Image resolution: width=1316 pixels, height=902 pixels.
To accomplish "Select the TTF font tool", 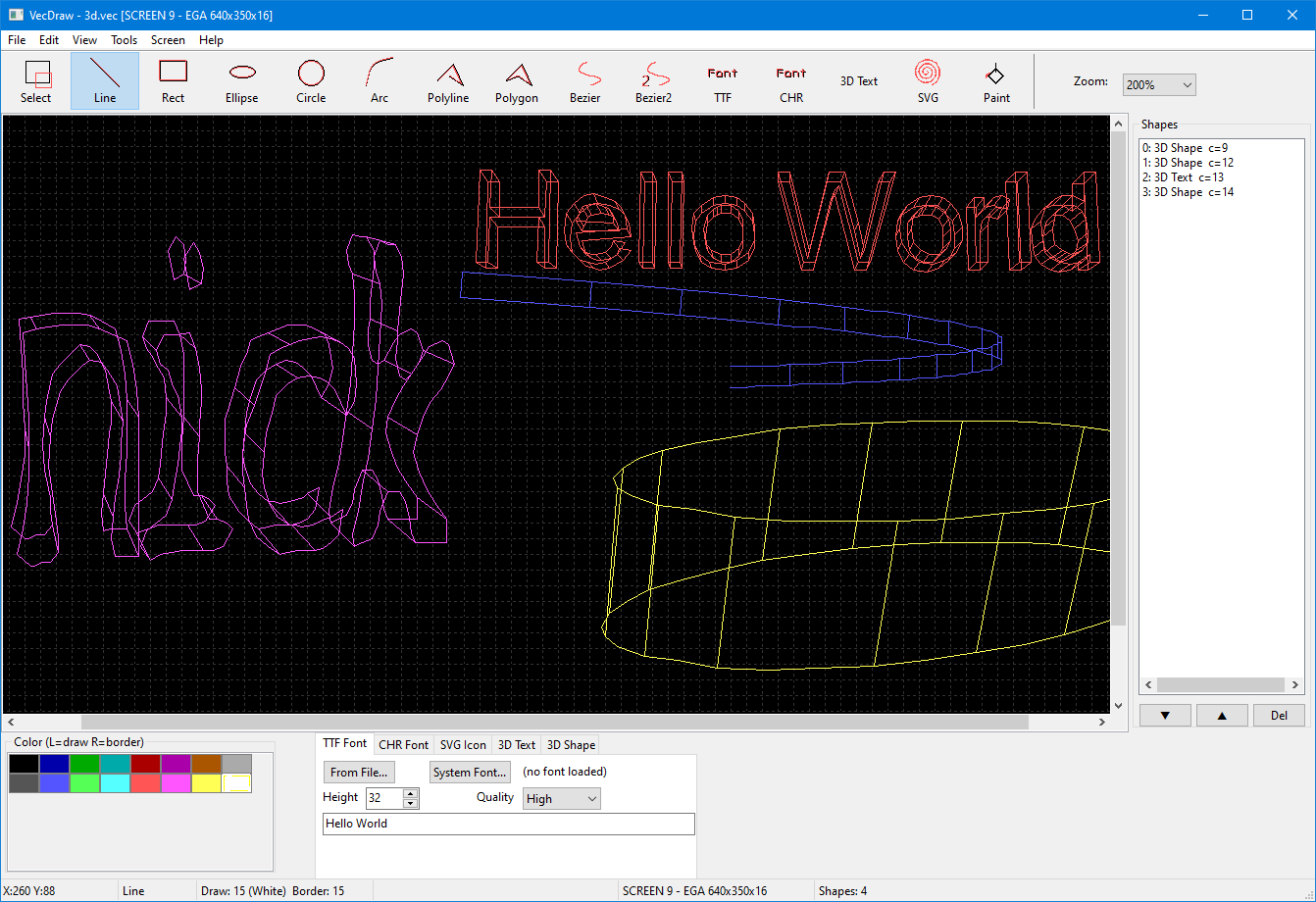I will point(723,80).
